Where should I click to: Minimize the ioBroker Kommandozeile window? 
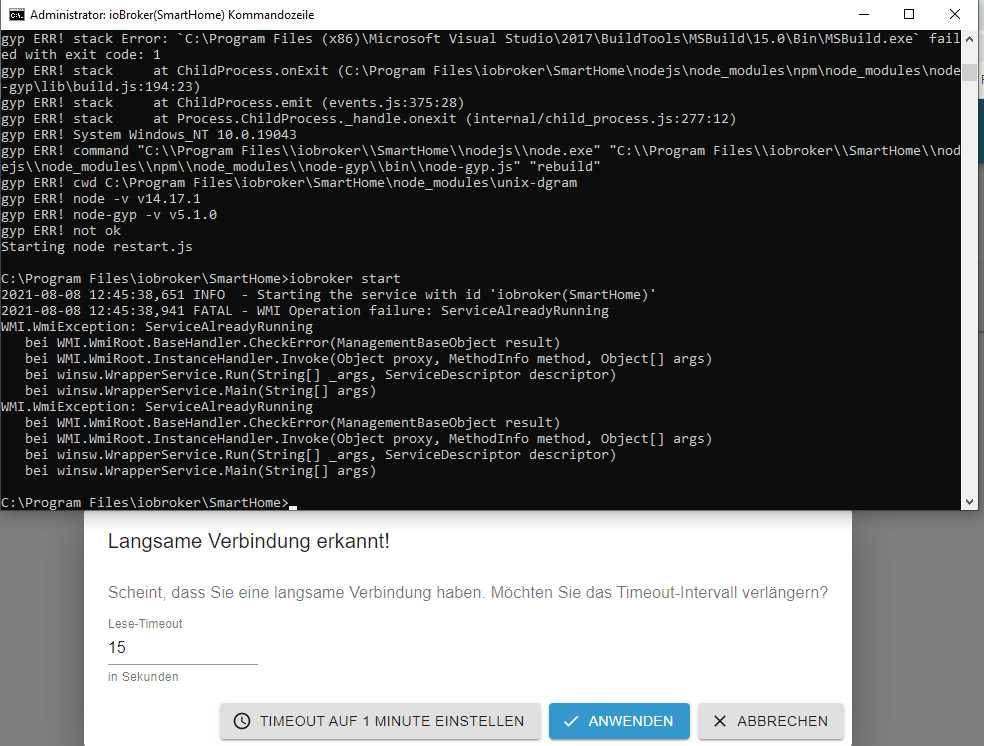click(864, 14)
